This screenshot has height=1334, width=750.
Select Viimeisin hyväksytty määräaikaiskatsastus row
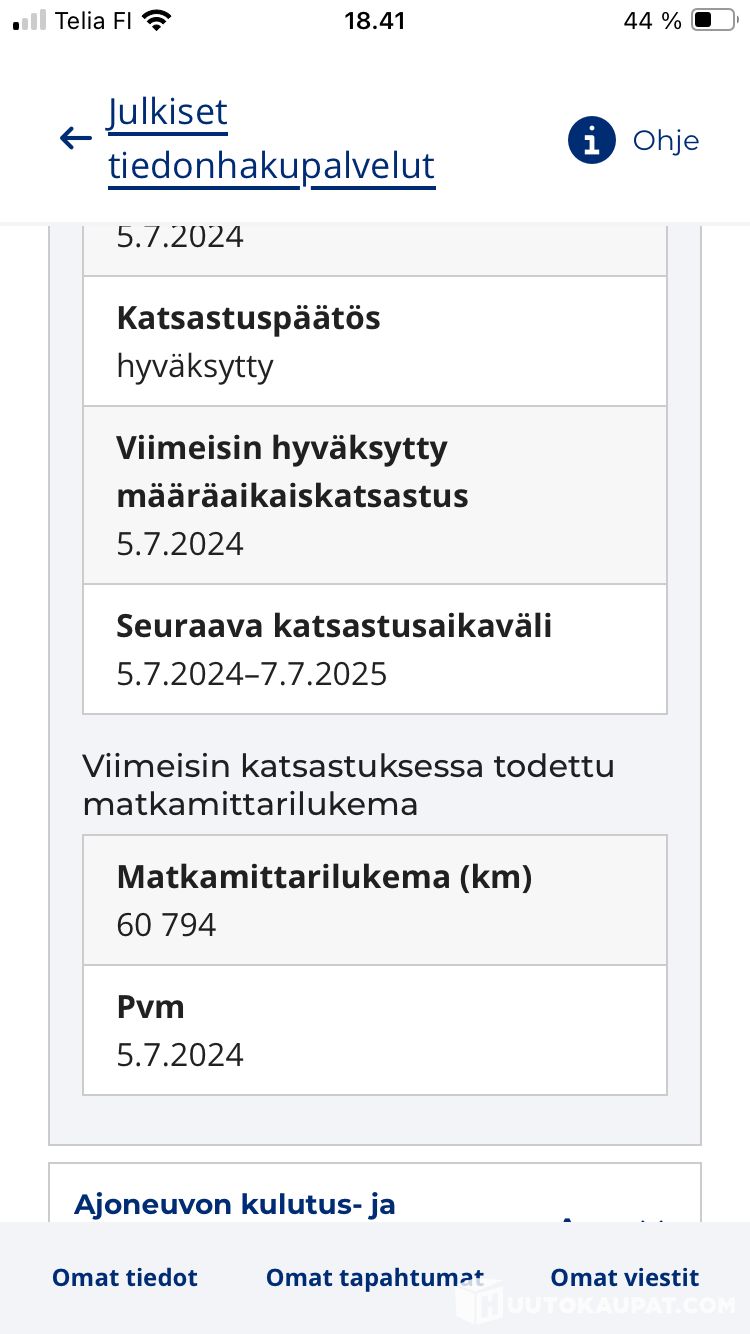tap(375, 495)
